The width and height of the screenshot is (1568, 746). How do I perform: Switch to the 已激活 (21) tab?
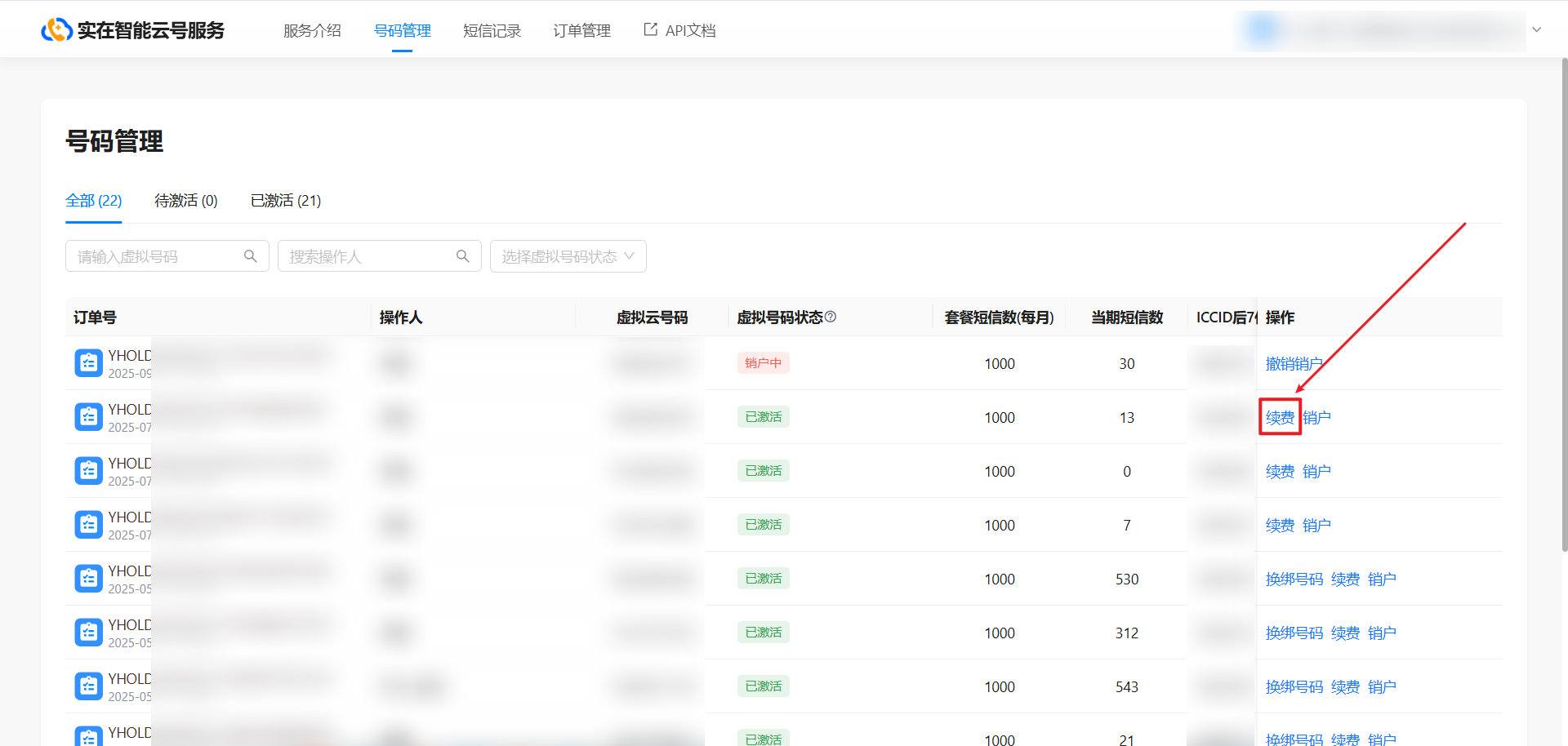[x=286, y=201]
